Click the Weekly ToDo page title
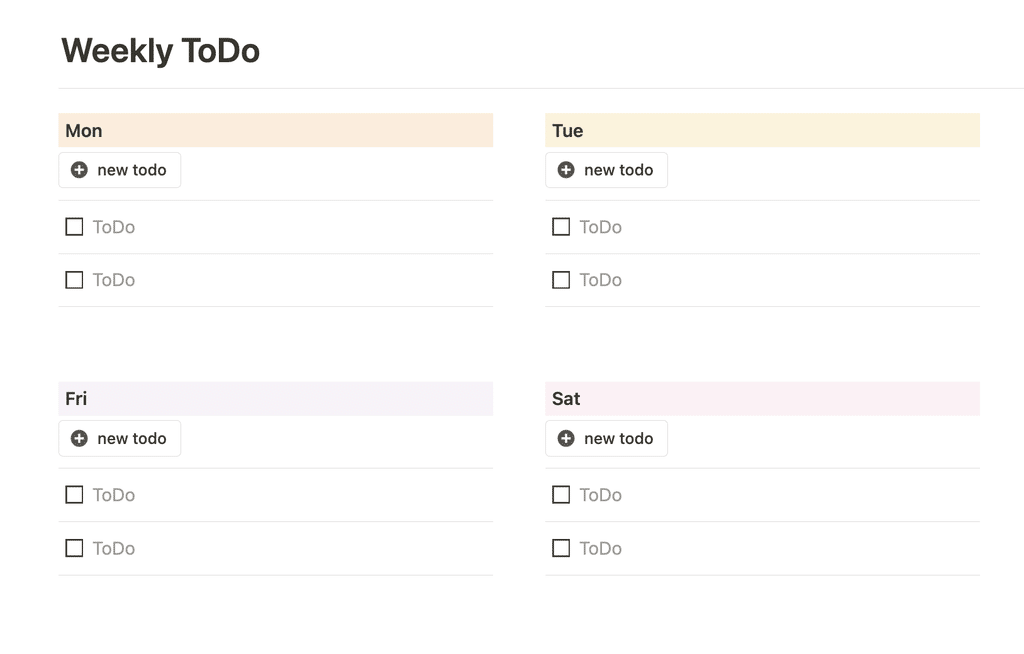Screen dimensions: 1024x654 [x=161, y=51]
